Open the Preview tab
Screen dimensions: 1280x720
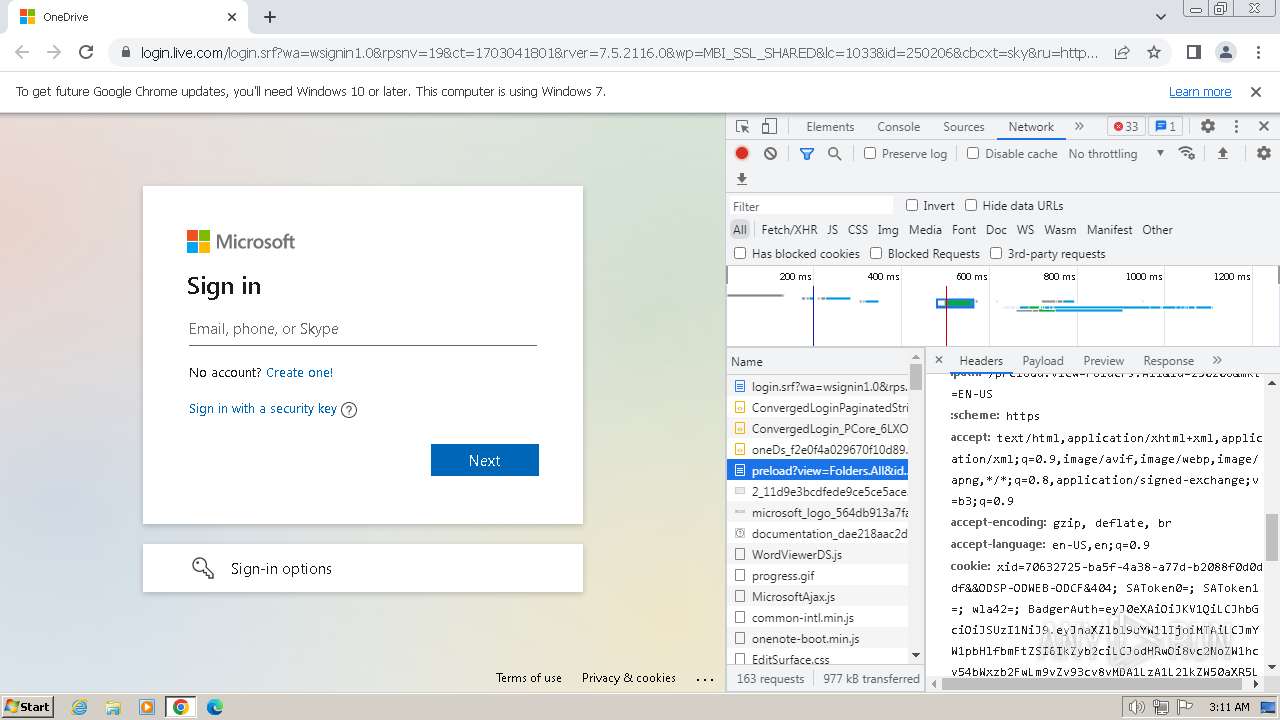tap(1104, 360)
